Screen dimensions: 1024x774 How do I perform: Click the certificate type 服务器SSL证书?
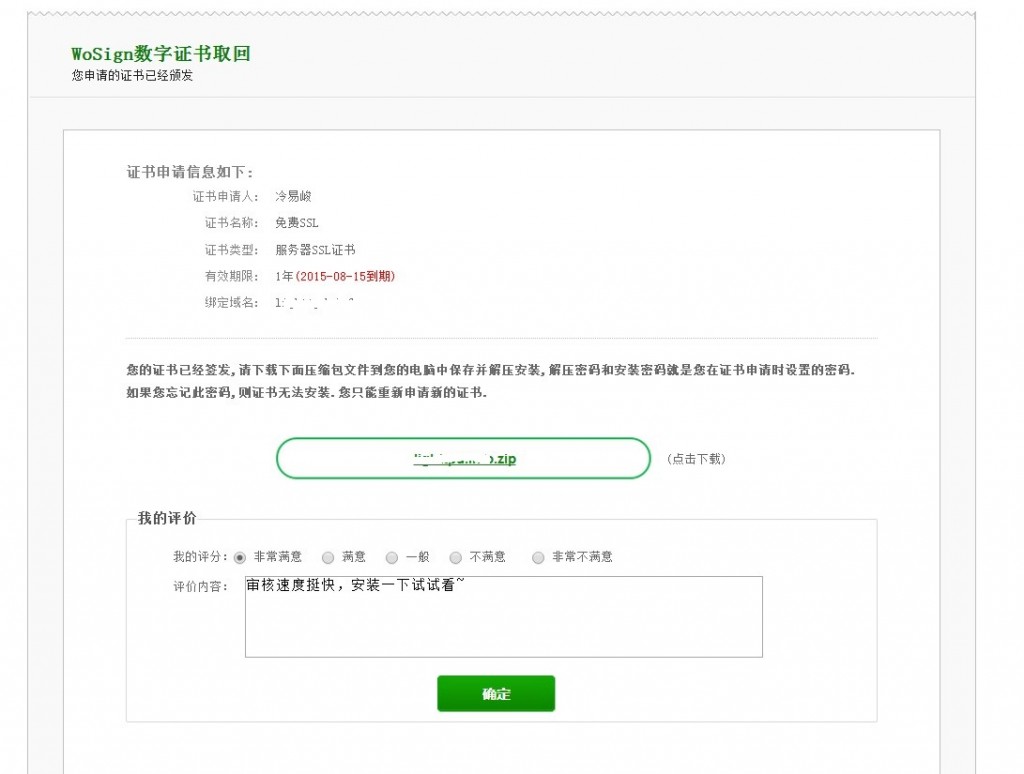(x=315, y=250)
